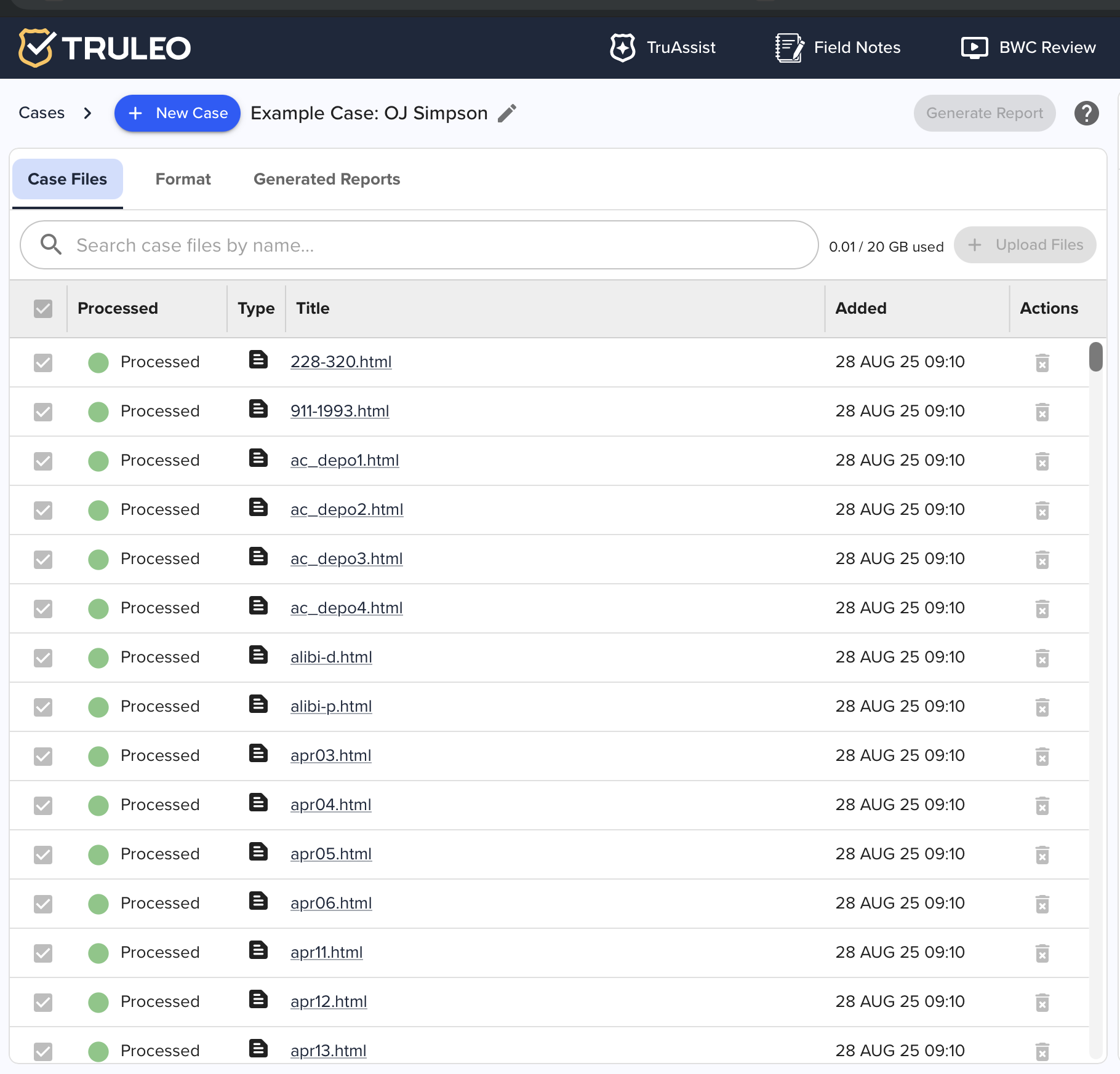The width and height of the screenshot is (1120, 1074).
Task: Open the ac_depo1.html file link
Action: coord(345,460)
